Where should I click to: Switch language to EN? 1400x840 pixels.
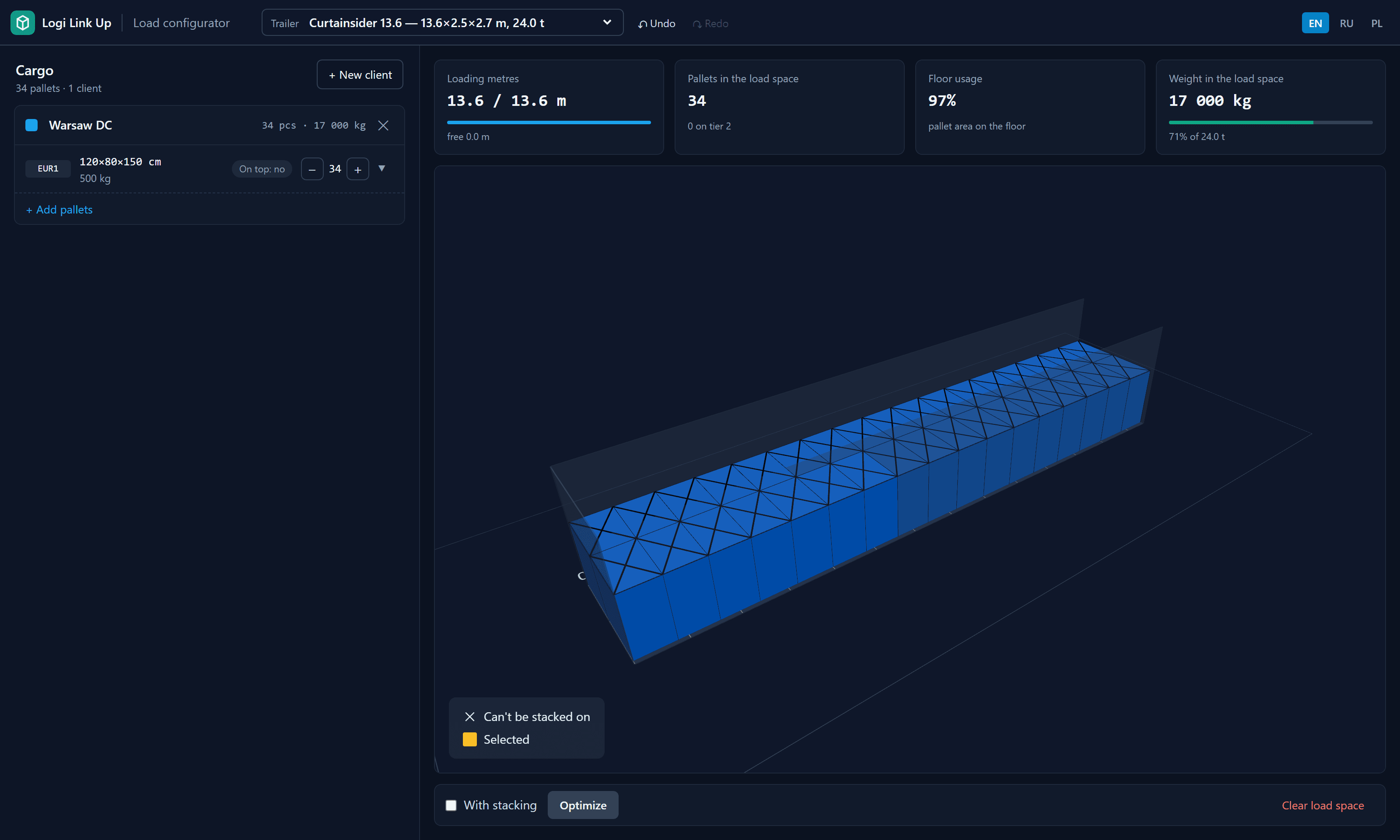point(1315,23)
